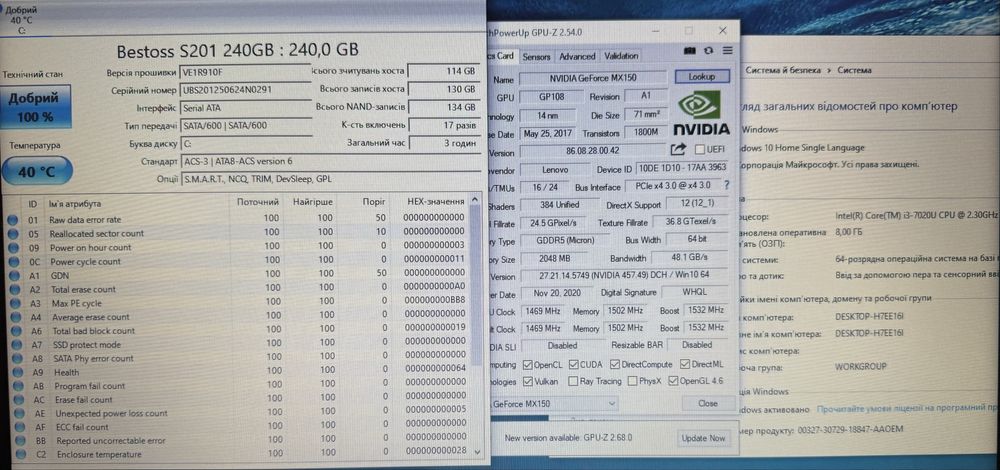Click the GPU-Z Close button
The height and width of the screenshot is (470, 1000).
point(707,403)
